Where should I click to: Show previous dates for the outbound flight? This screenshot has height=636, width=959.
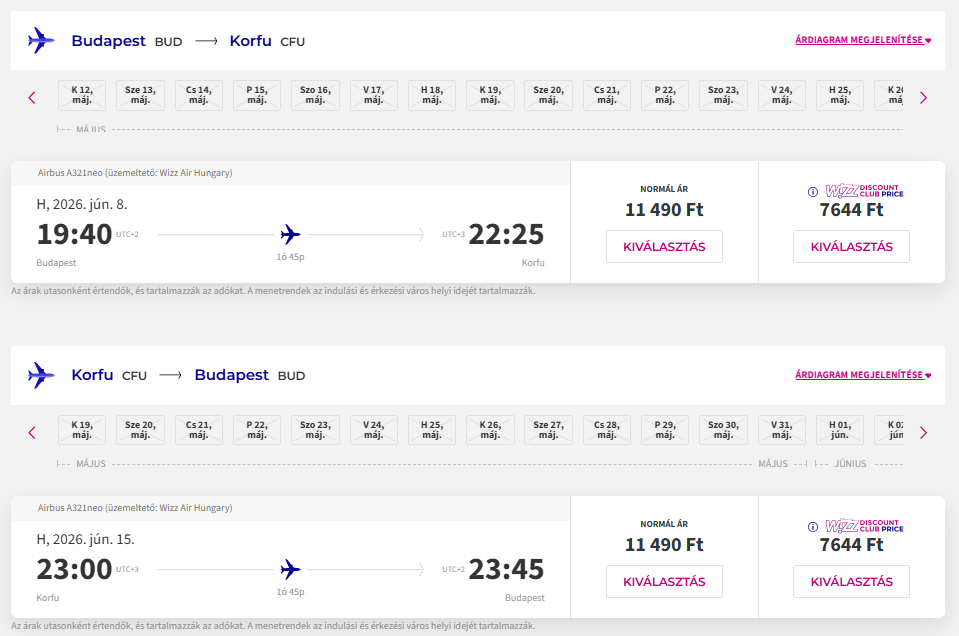pyautogui.click(x=32, y=97)
